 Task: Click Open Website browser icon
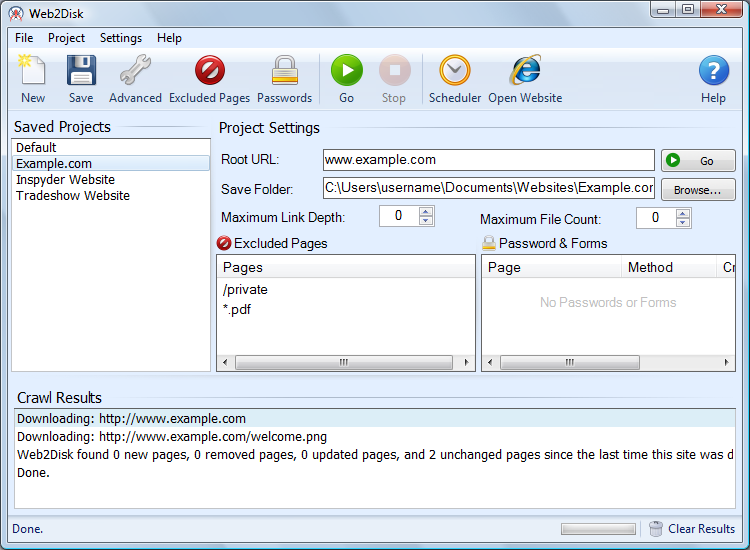click(525, 70)
